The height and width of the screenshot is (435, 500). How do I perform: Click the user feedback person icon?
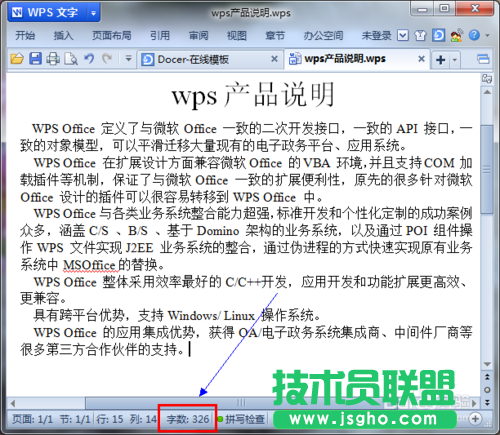coord(456,35)
